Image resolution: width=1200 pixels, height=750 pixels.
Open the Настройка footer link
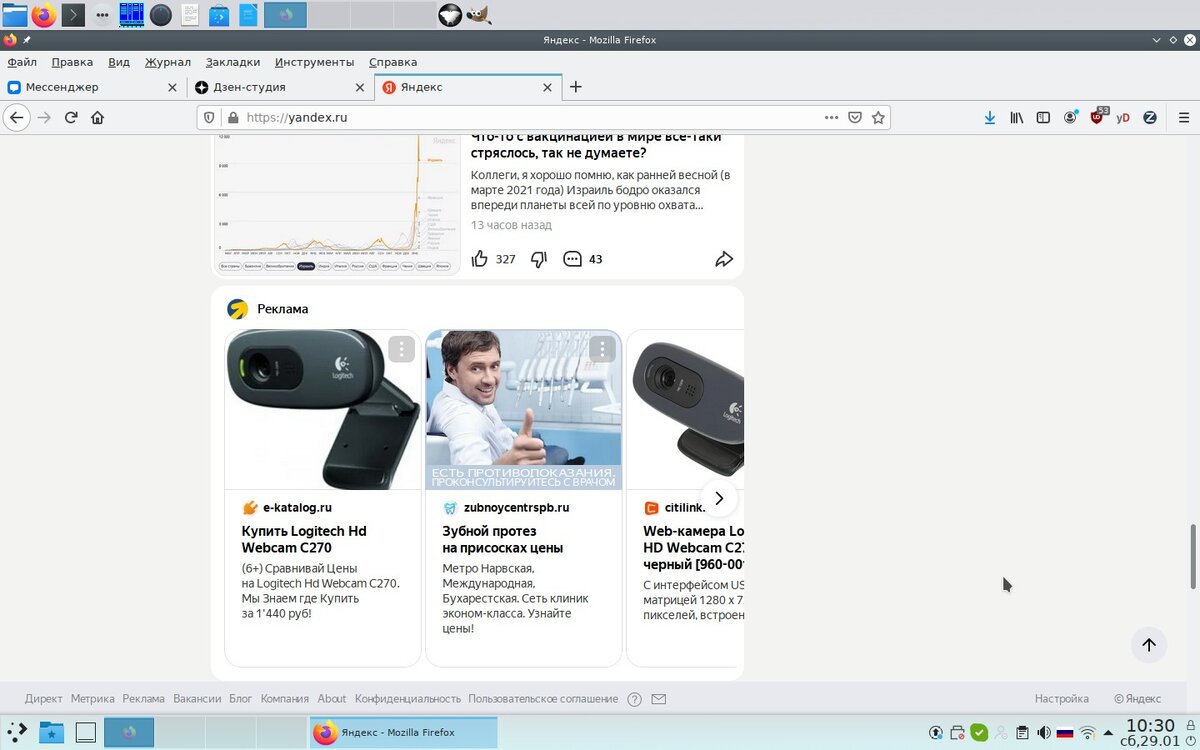tap(1062, 699)
